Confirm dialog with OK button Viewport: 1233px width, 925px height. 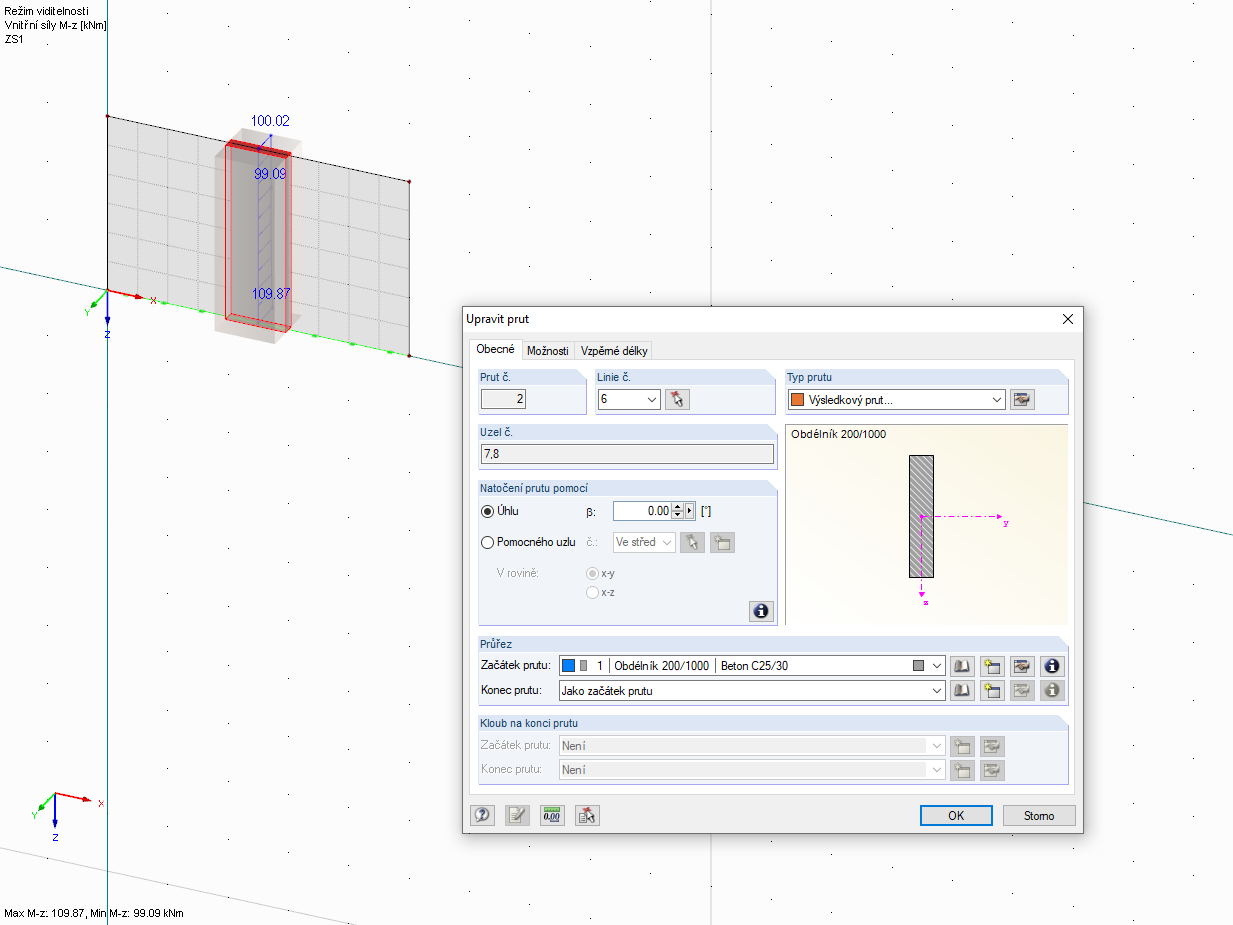click(x=956, y=815)
